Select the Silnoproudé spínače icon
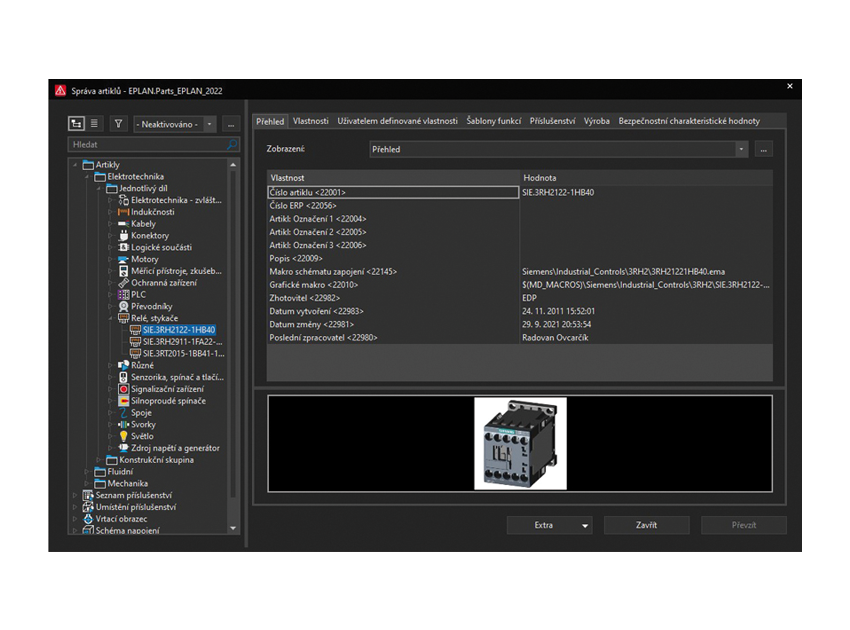 124,401
